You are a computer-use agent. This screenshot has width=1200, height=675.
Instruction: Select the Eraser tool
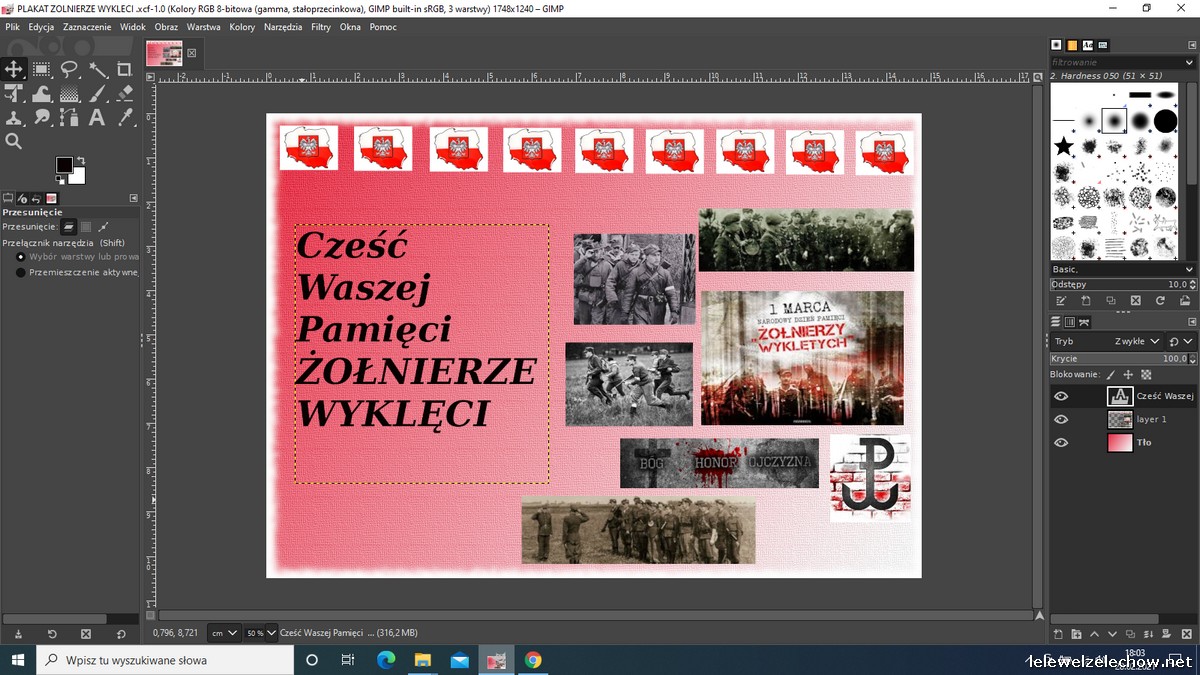click(124, 93)
